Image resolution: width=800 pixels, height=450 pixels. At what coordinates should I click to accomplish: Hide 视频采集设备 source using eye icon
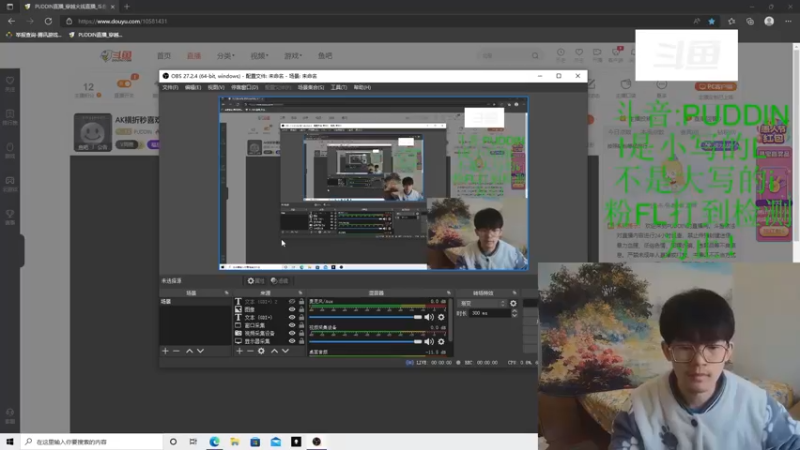coord(292,333)
